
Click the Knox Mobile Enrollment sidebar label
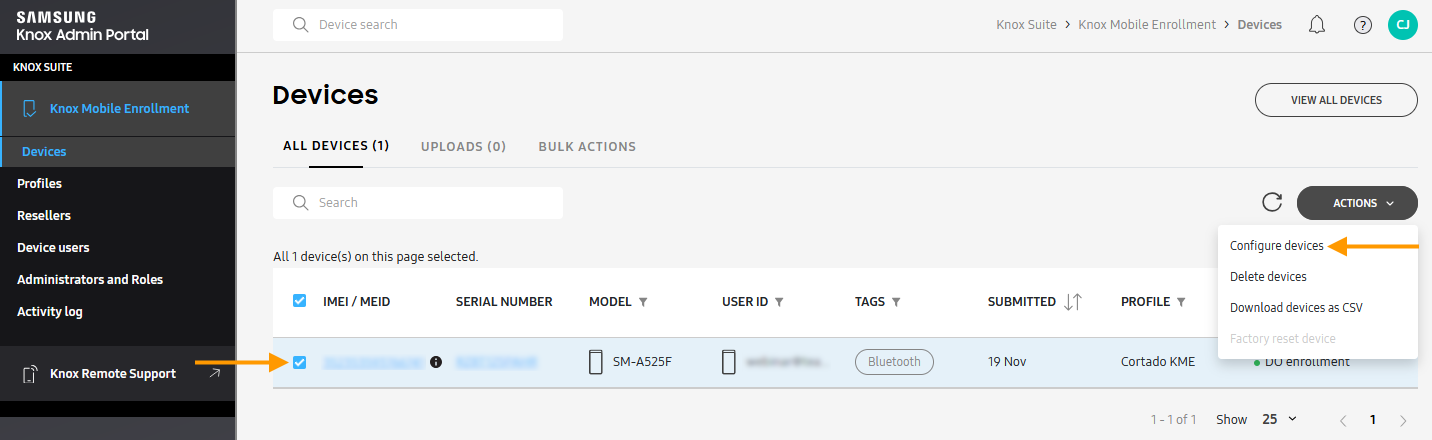tap(119, 108)
